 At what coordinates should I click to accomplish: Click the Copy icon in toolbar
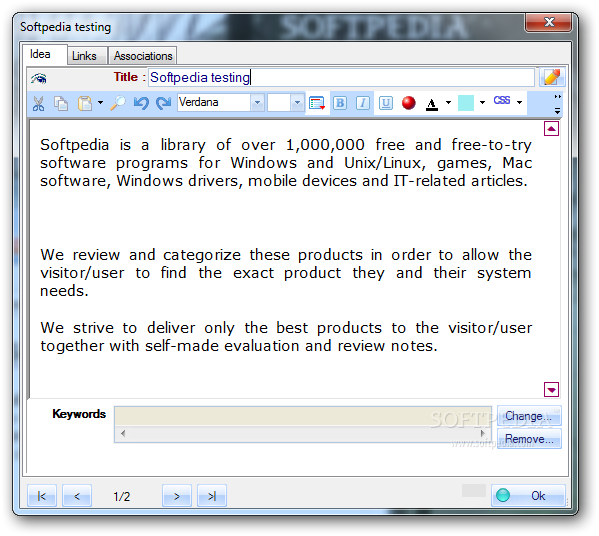click(61, 103)
